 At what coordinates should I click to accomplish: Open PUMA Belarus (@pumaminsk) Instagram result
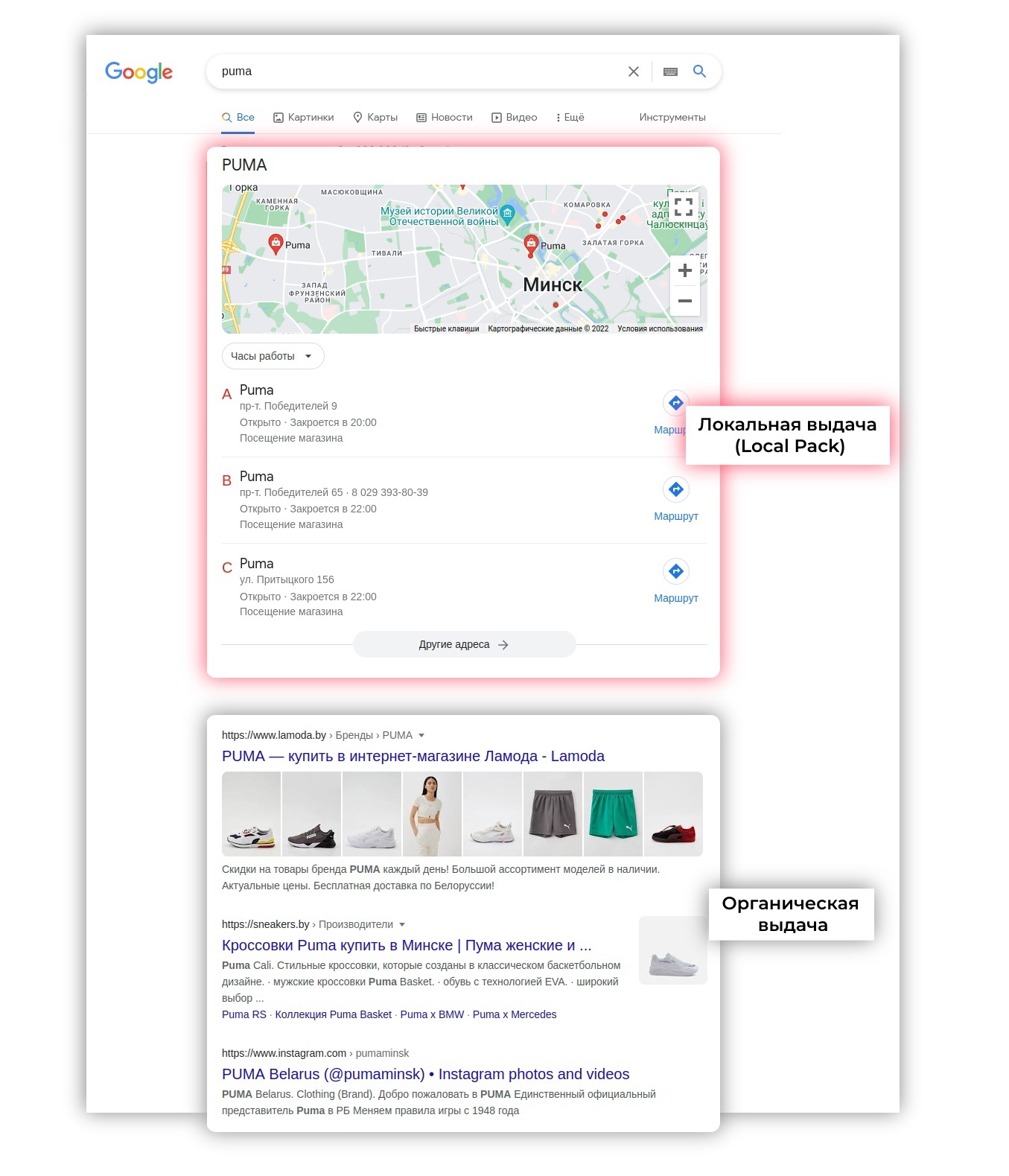(426, 1074)
